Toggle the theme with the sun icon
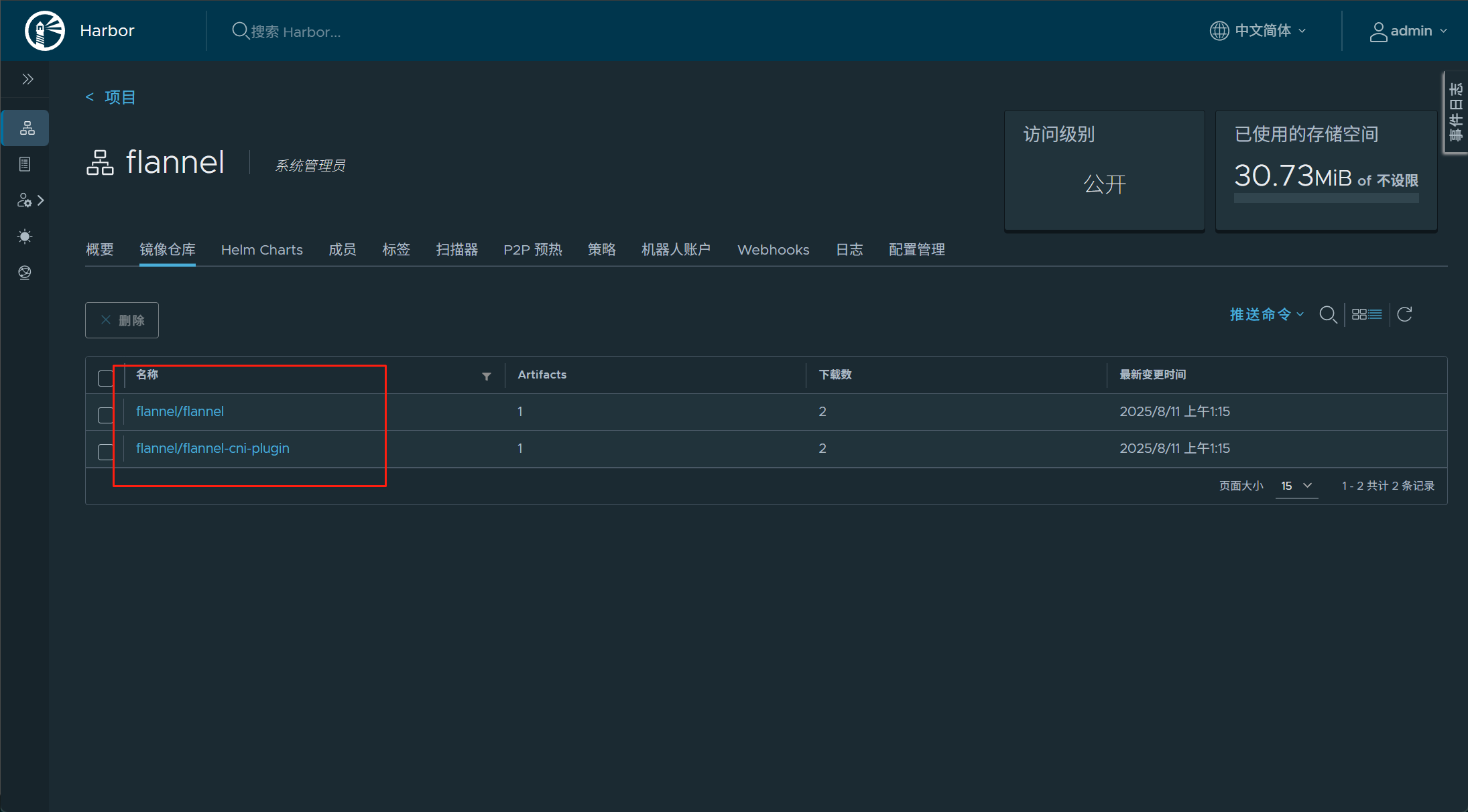 pyautogui.click(x=25, y=236)
